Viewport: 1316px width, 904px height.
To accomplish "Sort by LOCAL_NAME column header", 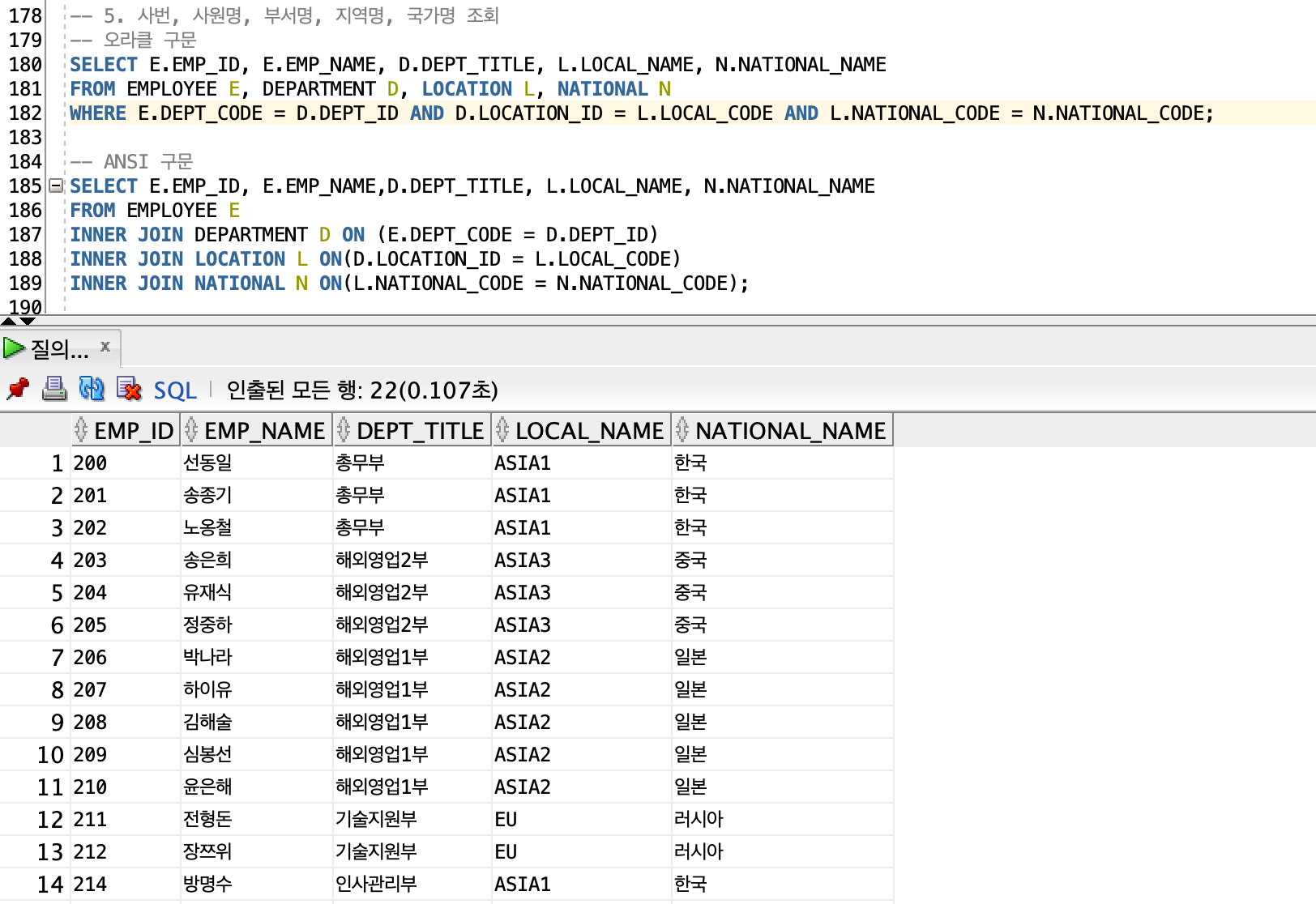I will pyautogui.click(x=581, y=430).
